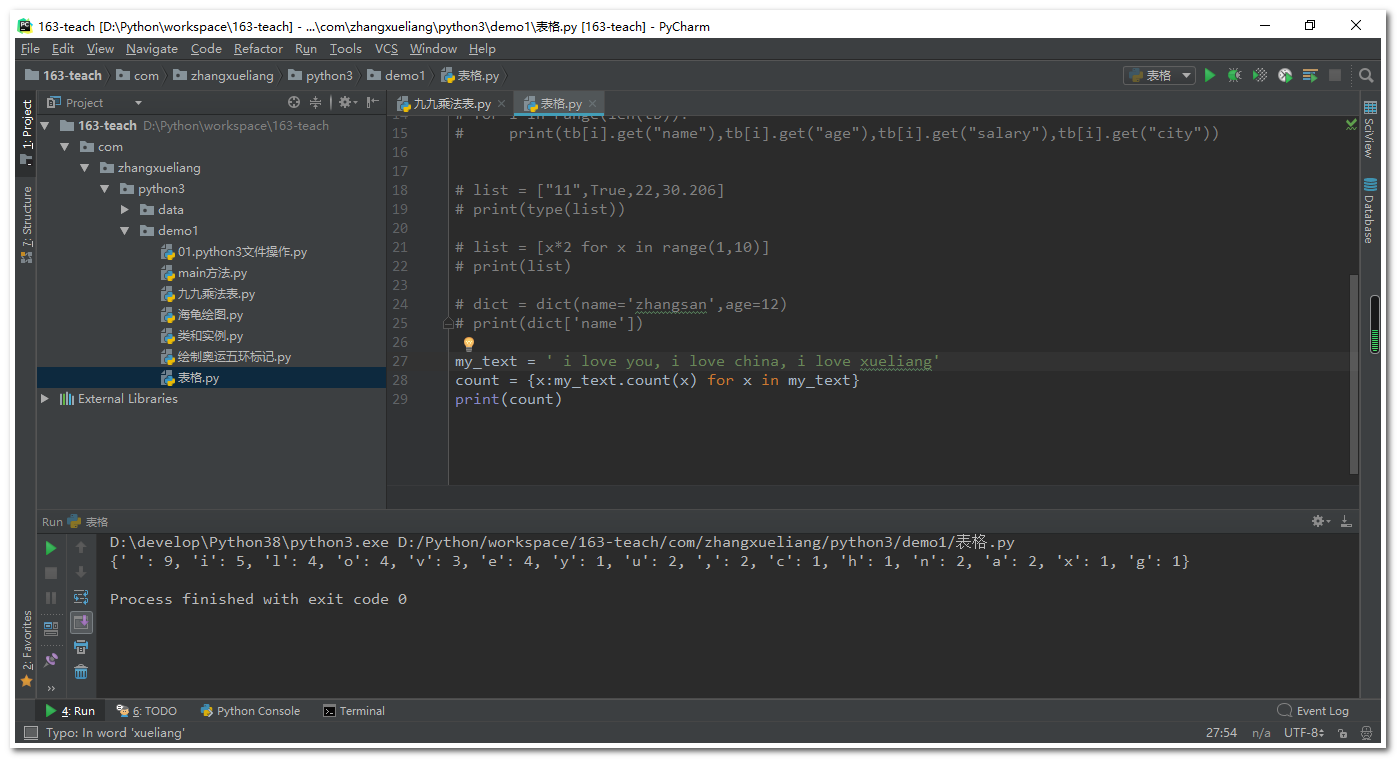This screenshot has height=759, width=1397.
Task: Click the restore layout icon in Run panel
Action: coord(51,628)
